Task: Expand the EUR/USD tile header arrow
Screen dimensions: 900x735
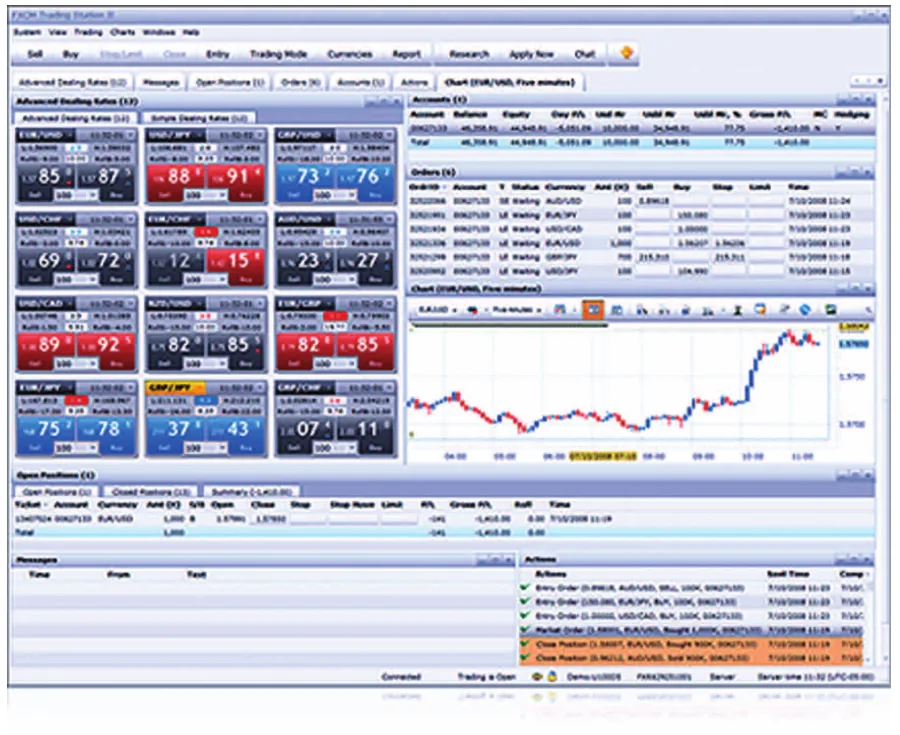Action: (131, 135)
